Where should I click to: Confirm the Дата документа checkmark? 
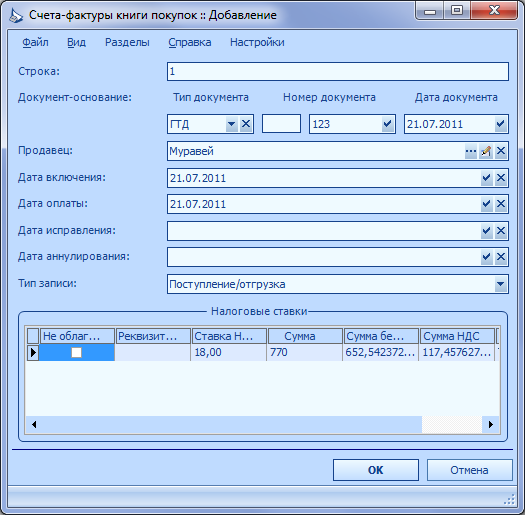pyautogui.click(x=501, y=124)
